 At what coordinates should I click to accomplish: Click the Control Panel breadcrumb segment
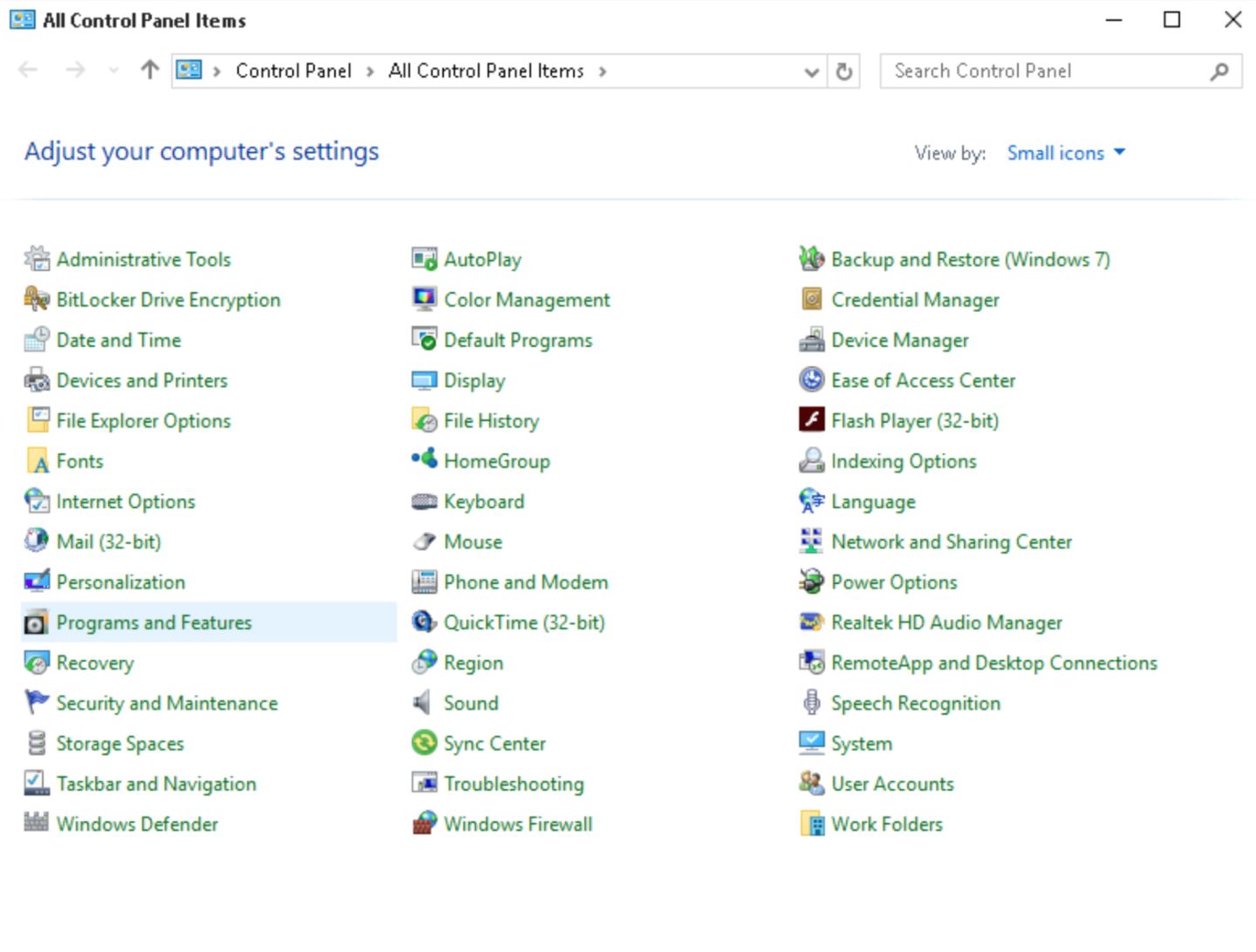(x=294, y=71)
